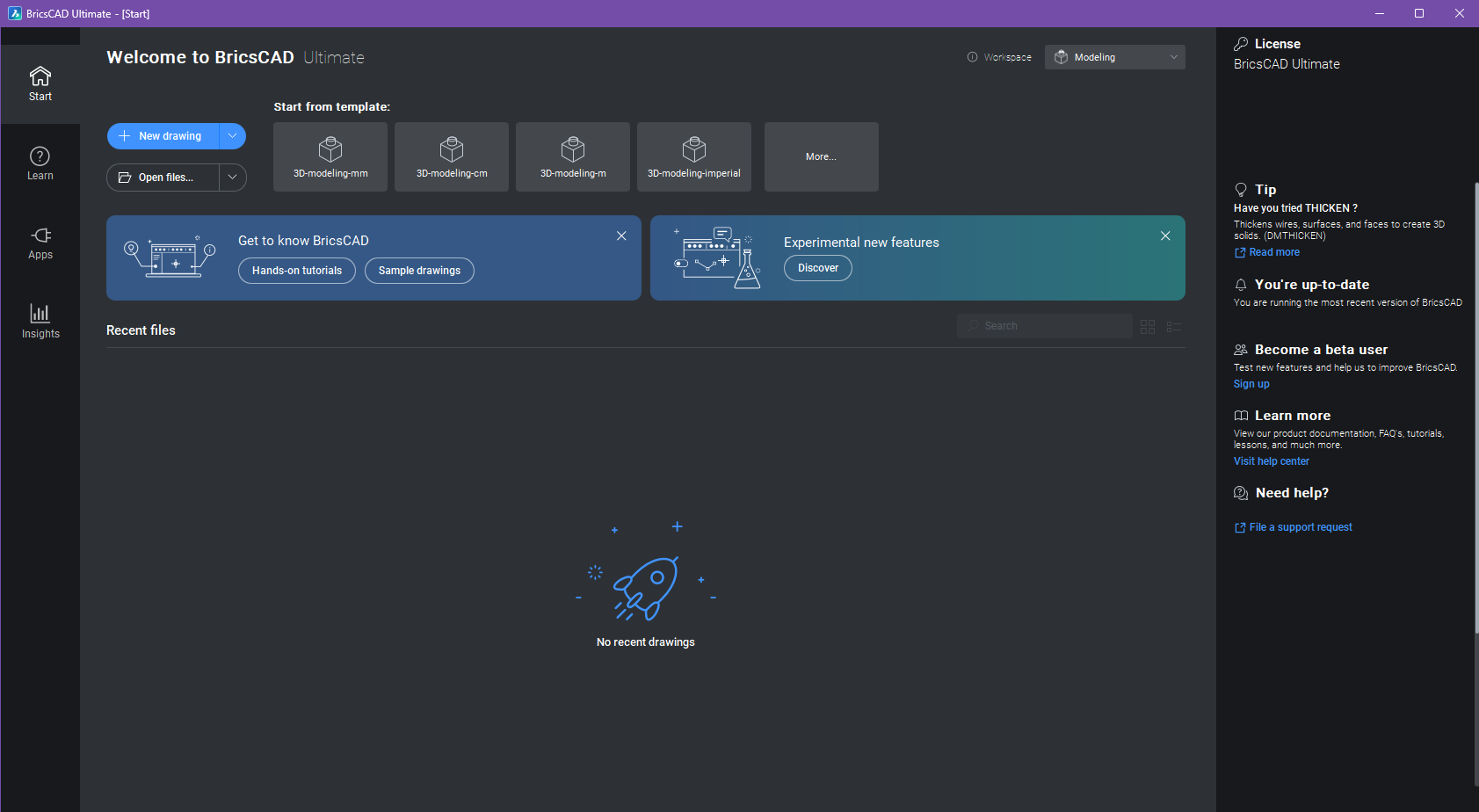Open the Apps tab in sidebar

tap(40, 243)
